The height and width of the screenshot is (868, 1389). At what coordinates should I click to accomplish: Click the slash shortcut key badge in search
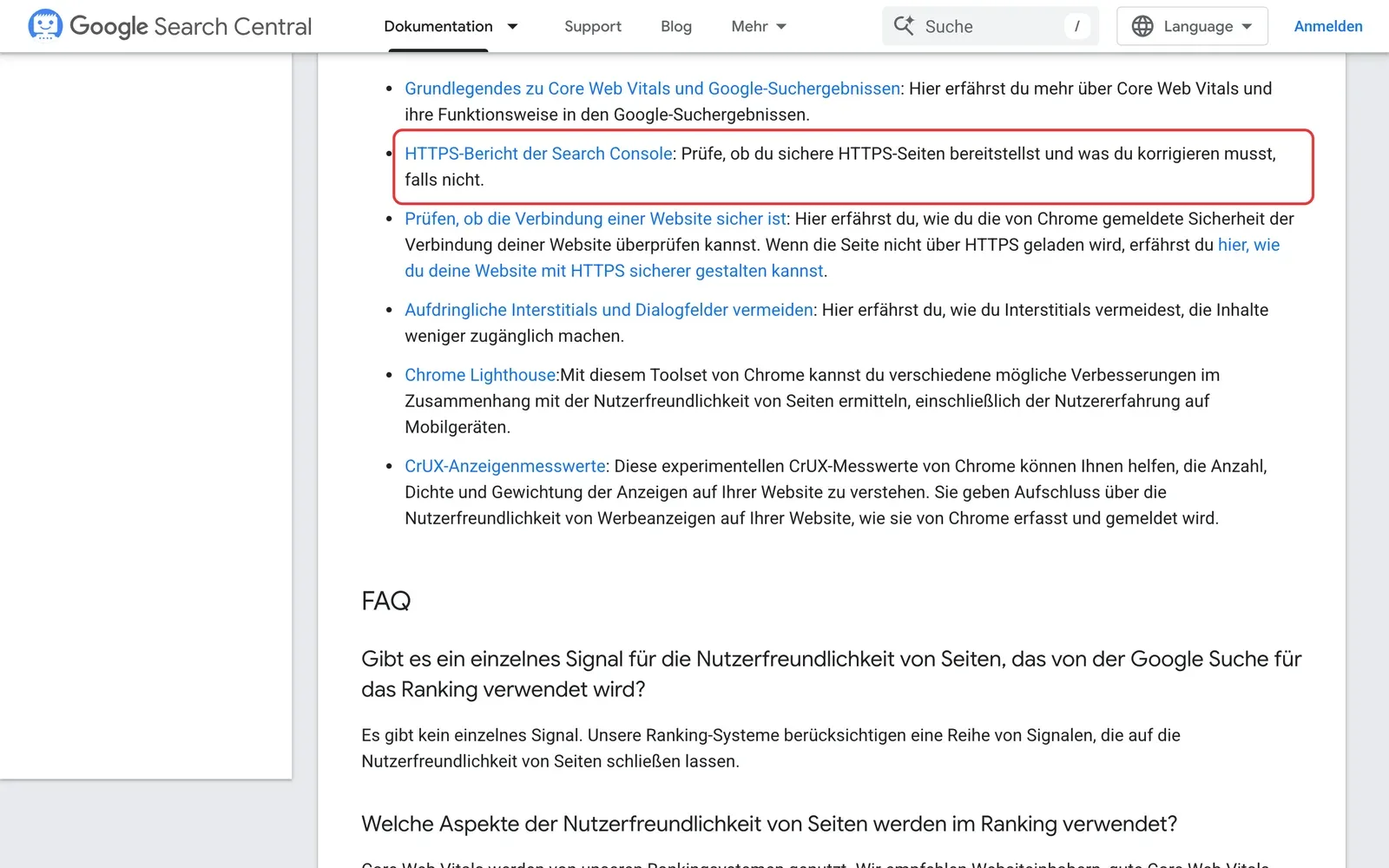point(1076,26)
